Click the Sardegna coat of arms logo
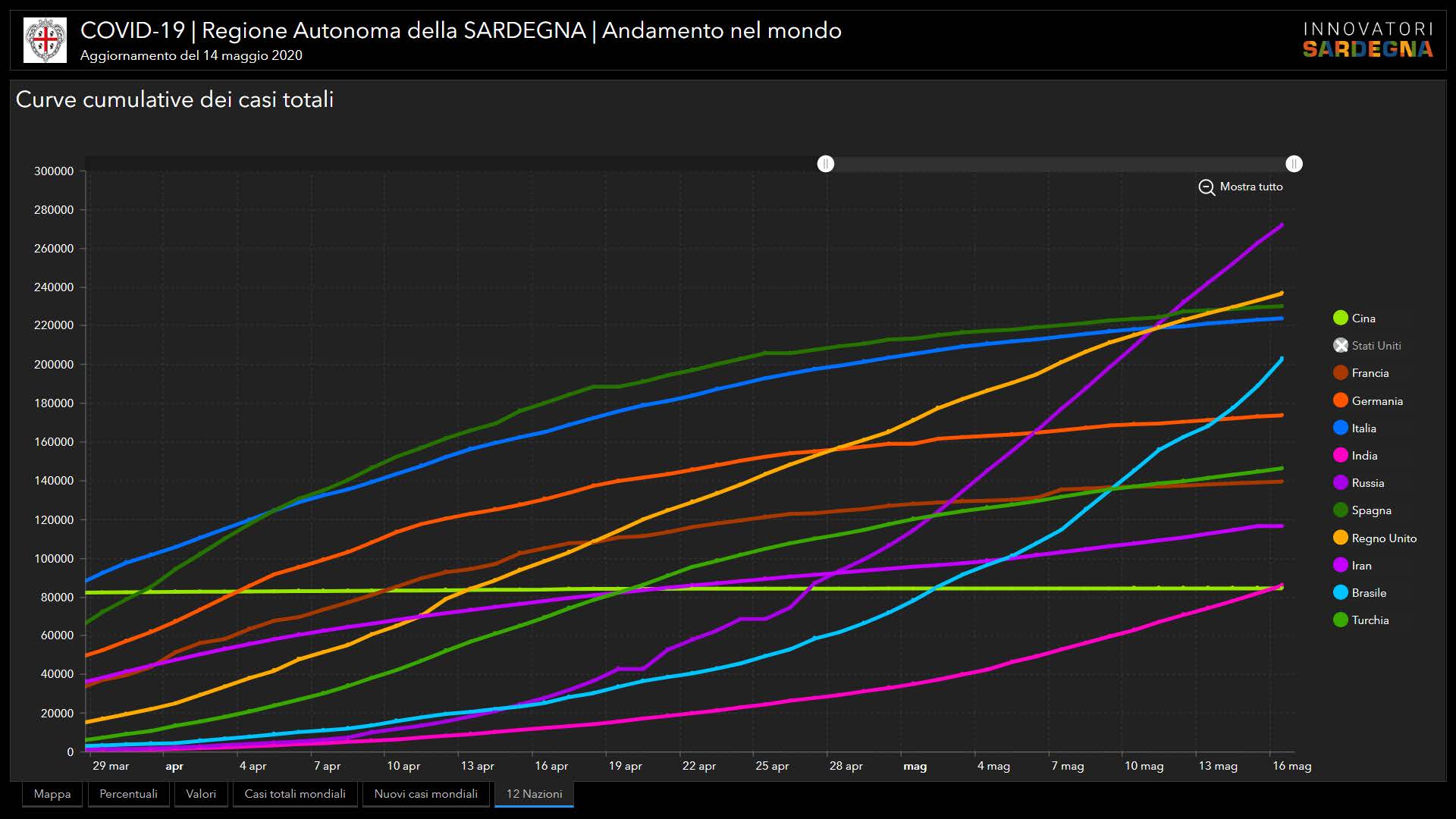1456x819 pixels. pyautogui.click(x=45, y=40)
